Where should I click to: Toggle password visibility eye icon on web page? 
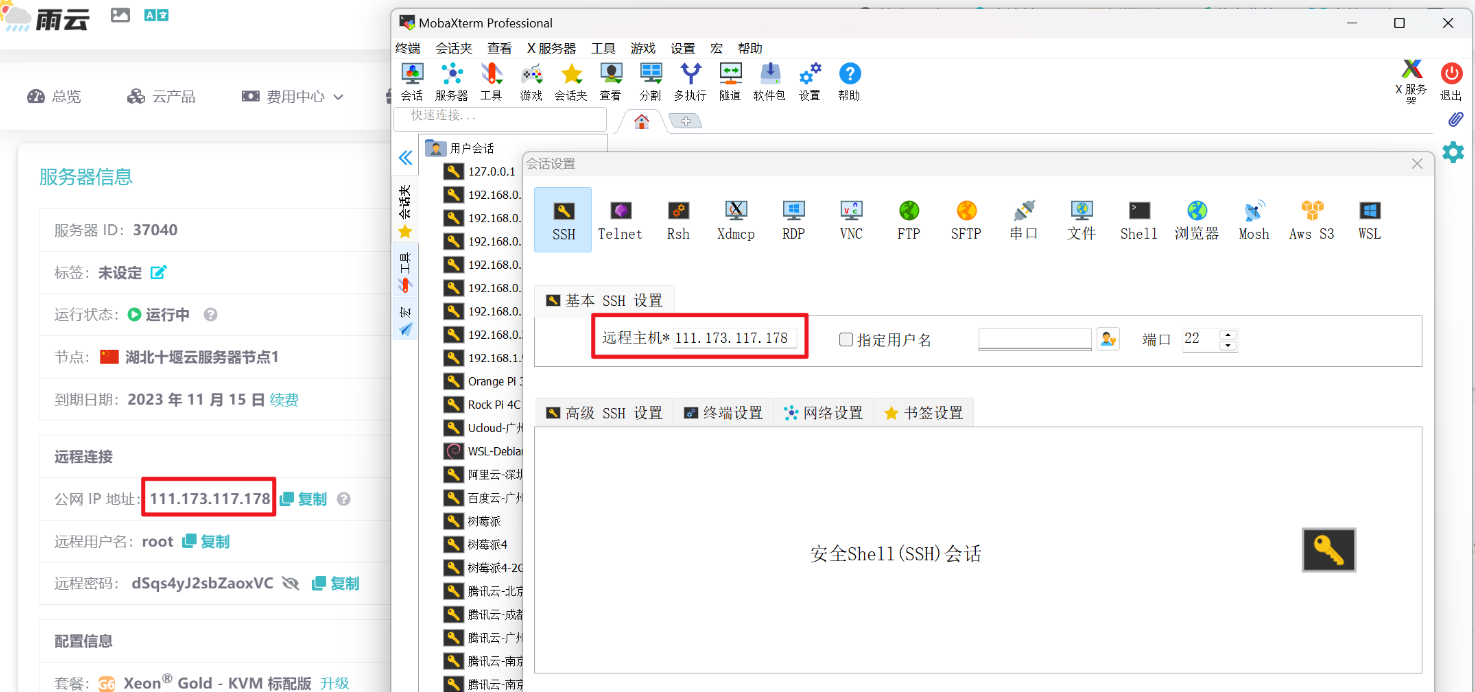coord(291,583)
